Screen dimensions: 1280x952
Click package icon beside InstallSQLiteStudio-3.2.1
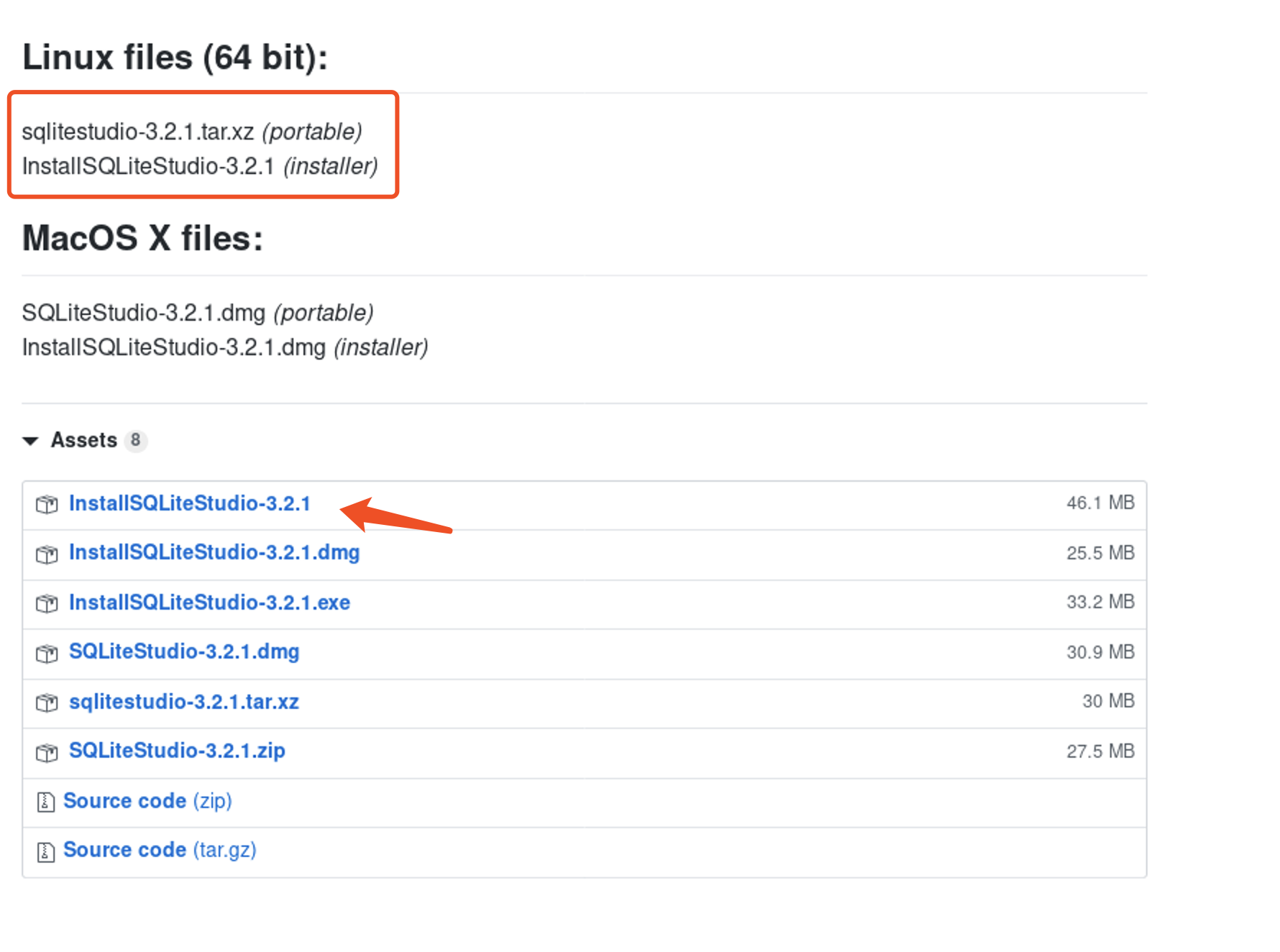[47, 505]
